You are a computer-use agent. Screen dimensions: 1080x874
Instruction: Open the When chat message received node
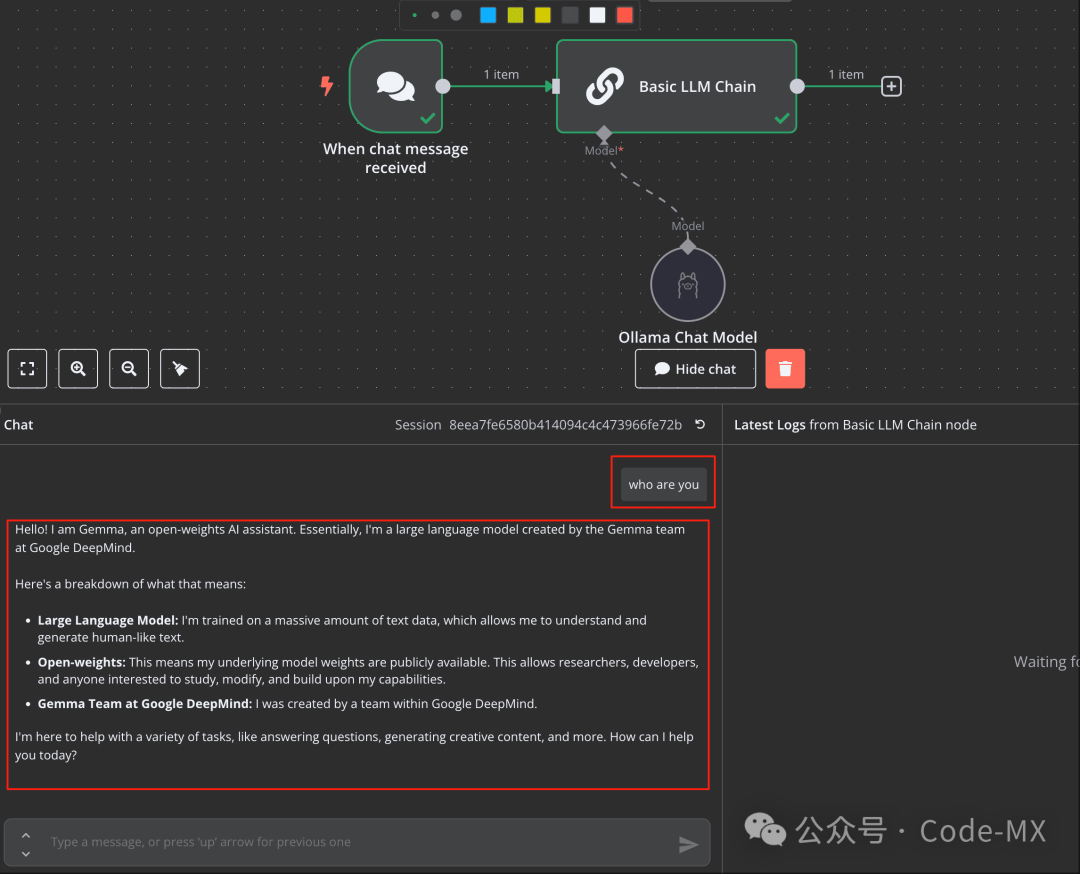pyautogui.click(x=396, y=86)
